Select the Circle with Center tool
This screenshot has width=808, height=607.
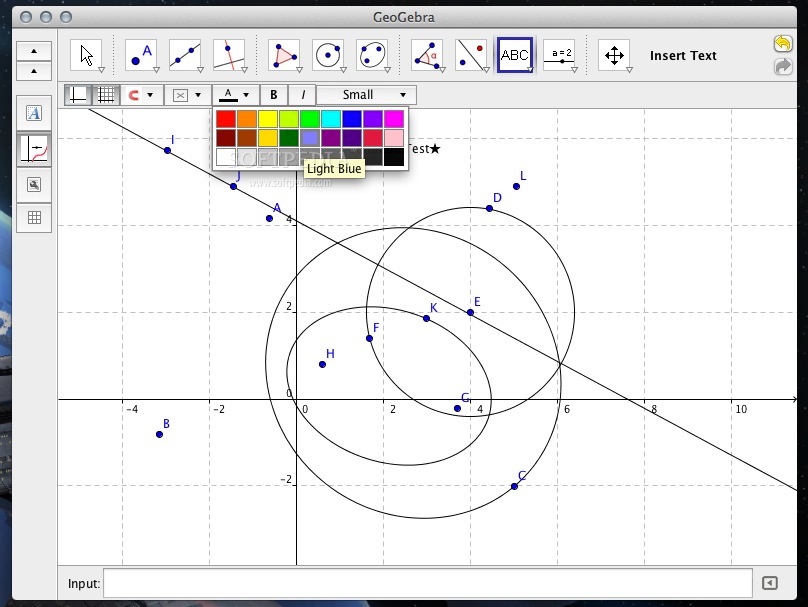click(x=330, y=55)
